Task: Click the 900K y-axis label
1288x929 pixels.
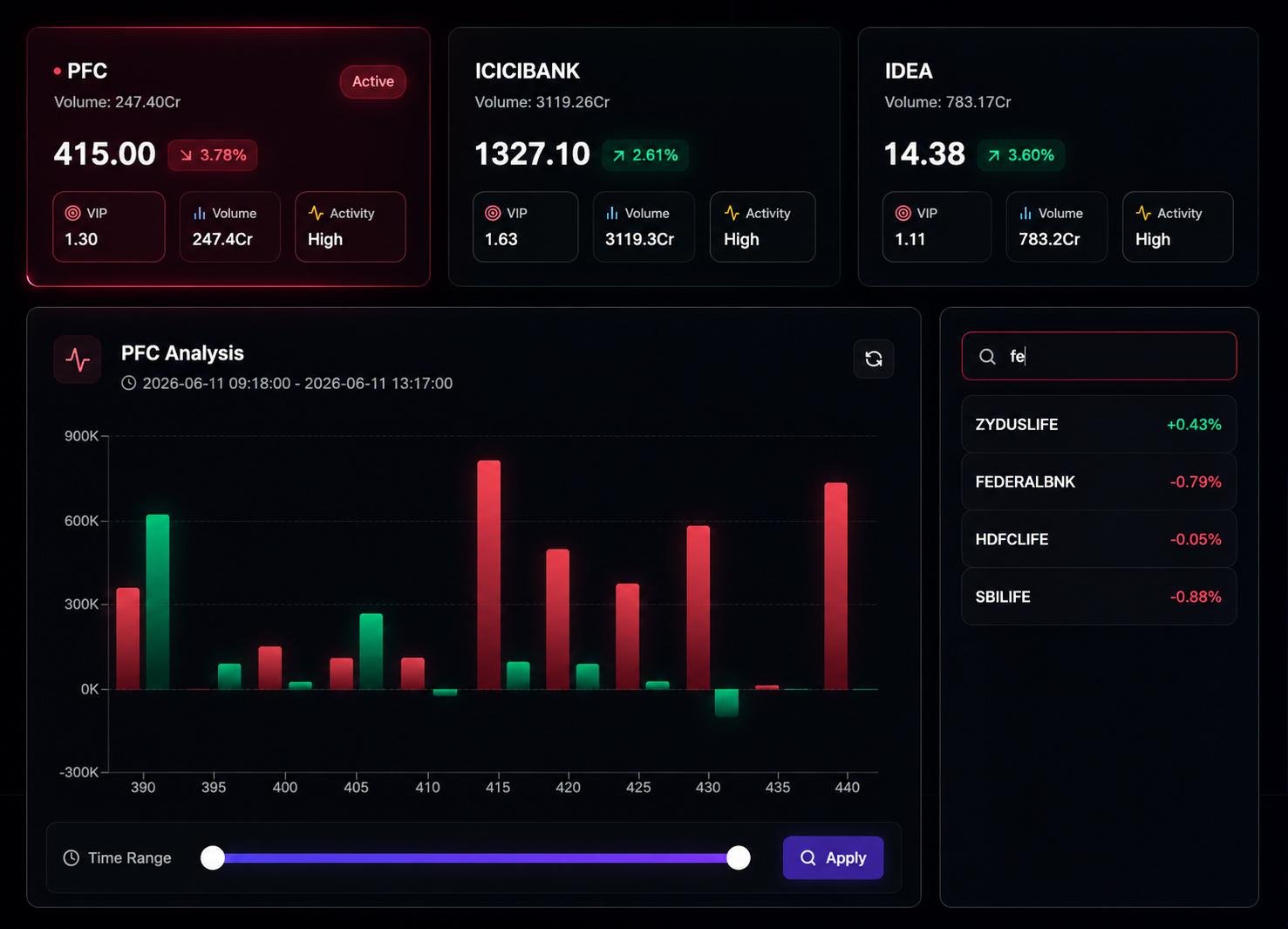Action: coord(81,436)
